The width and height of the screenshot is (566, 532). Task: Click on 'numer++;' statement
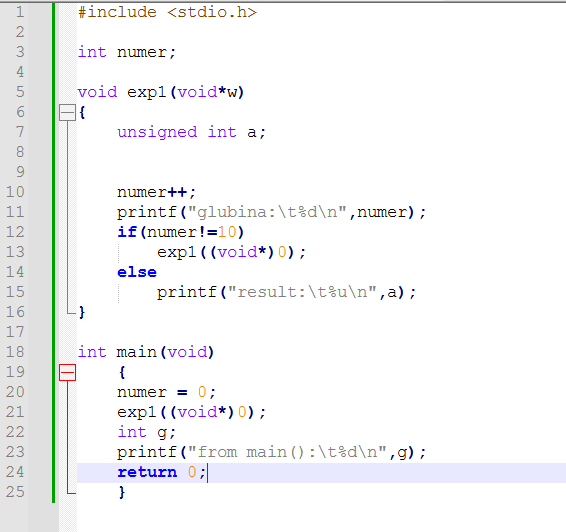click(156, 192)
